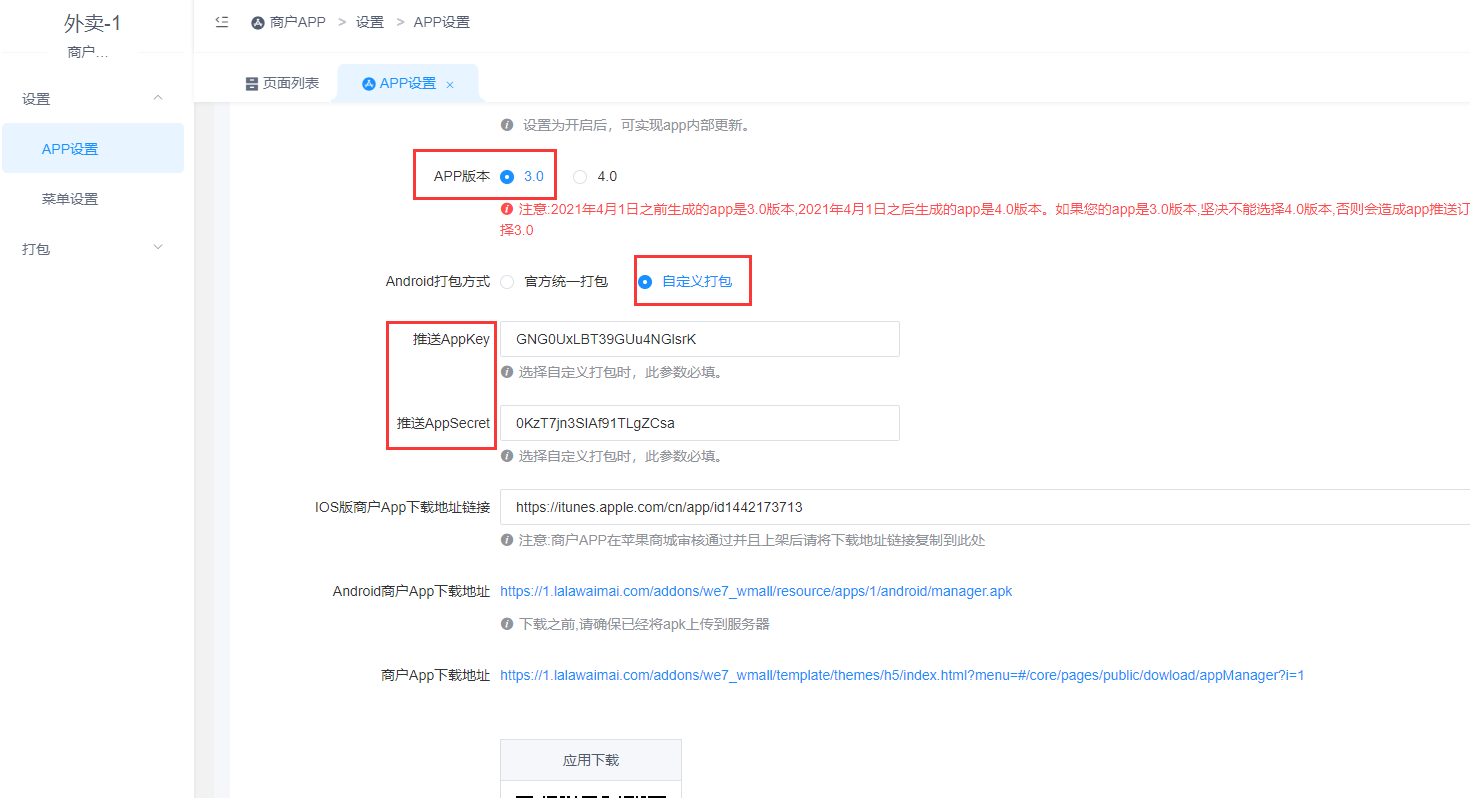Choose 官方统一打包 Android packaging option
Screen dimensions: 1470x798
click(x=507, y=282)
